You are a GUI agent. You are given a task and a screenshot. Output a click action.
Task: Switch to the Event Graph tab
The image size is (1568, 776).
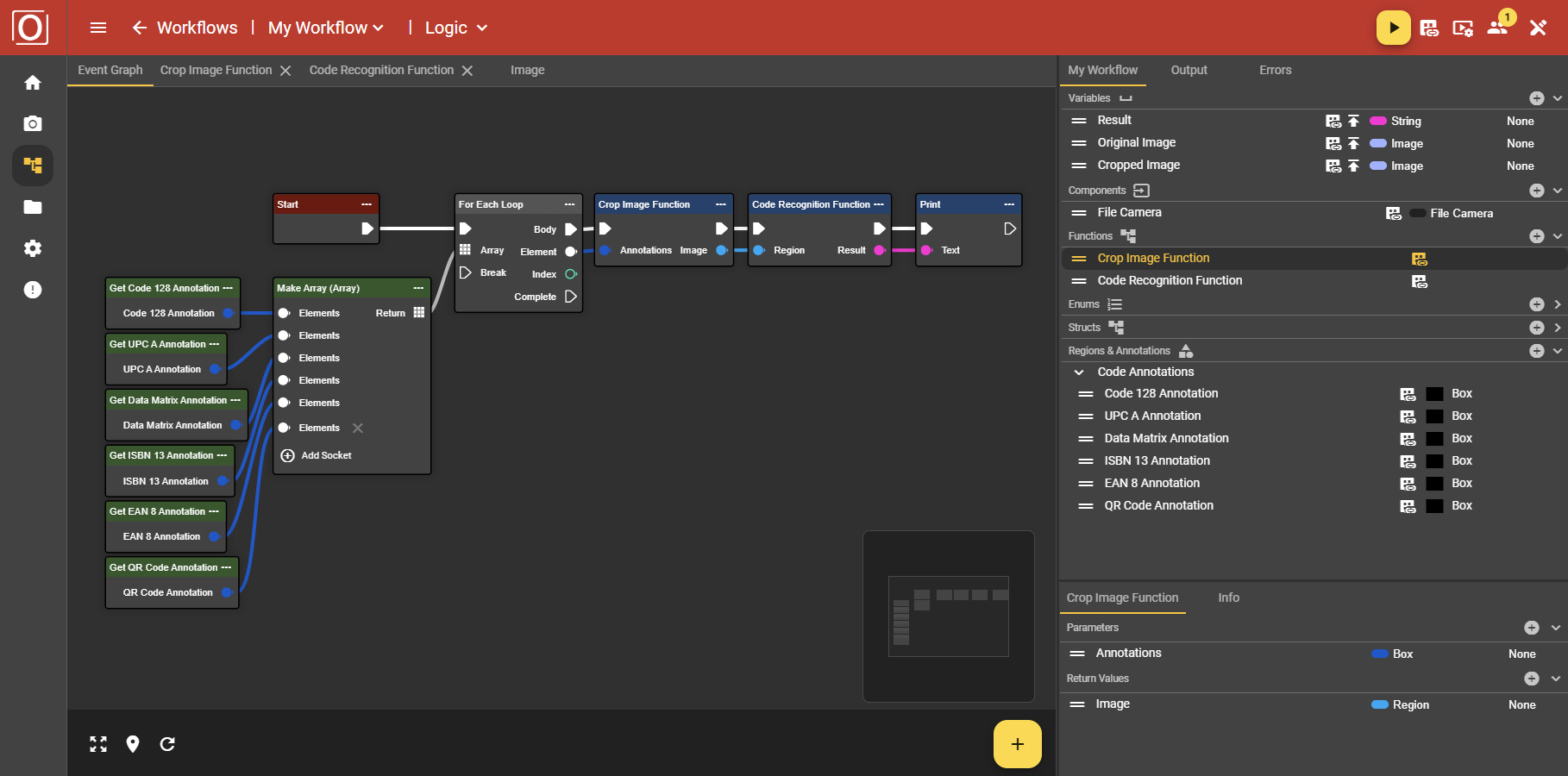[x=110, y=70]
